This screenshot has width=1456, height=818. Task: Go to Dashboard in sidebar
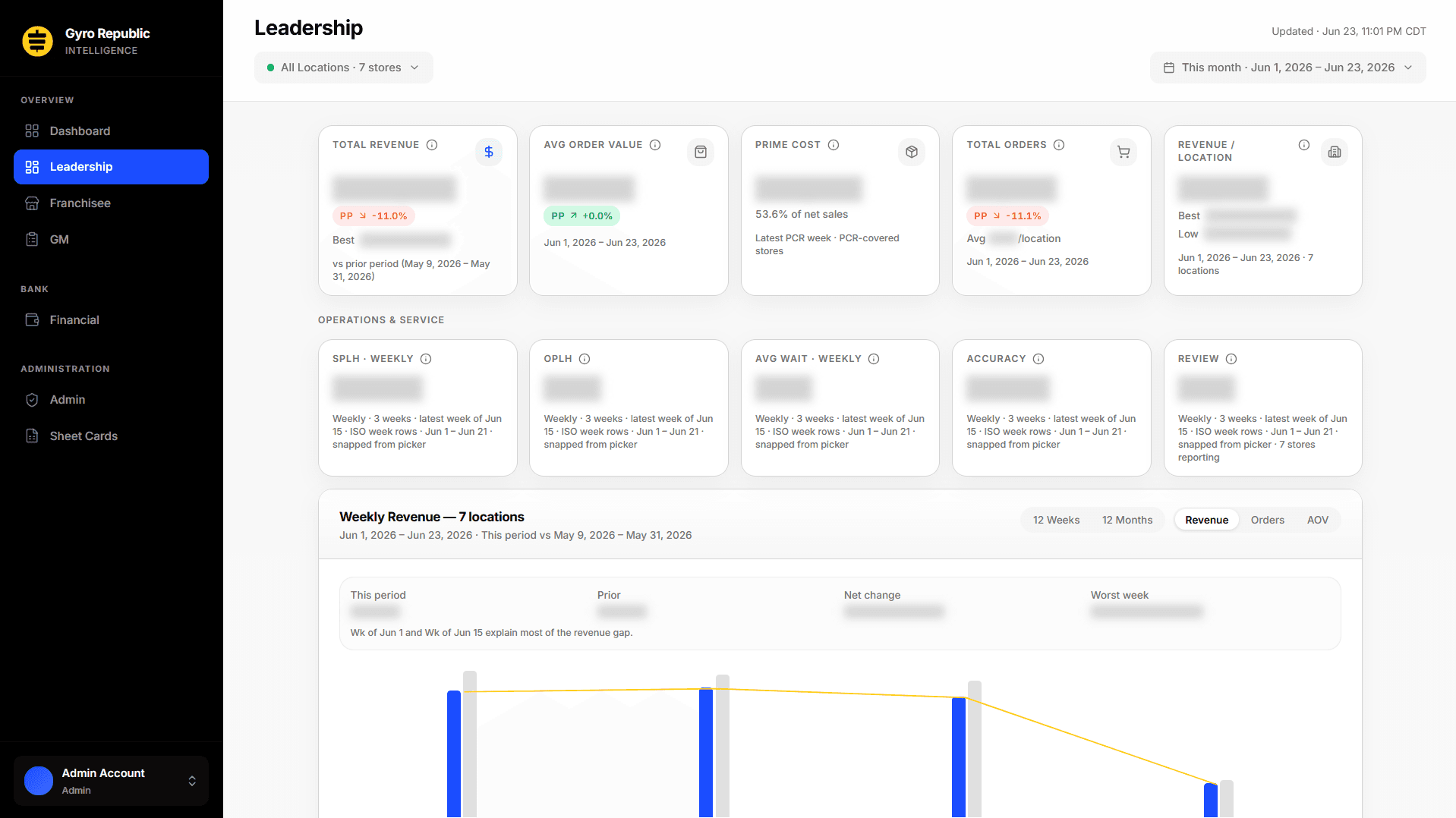tap(111, 131)
